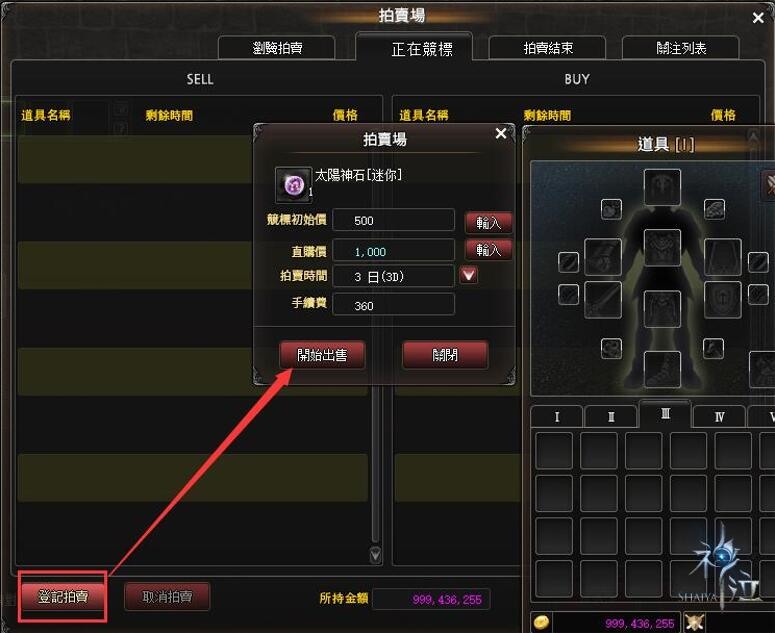
Task: Click the 取消拍賣 button
Action: pyautogui.click(x=167, y=596)
